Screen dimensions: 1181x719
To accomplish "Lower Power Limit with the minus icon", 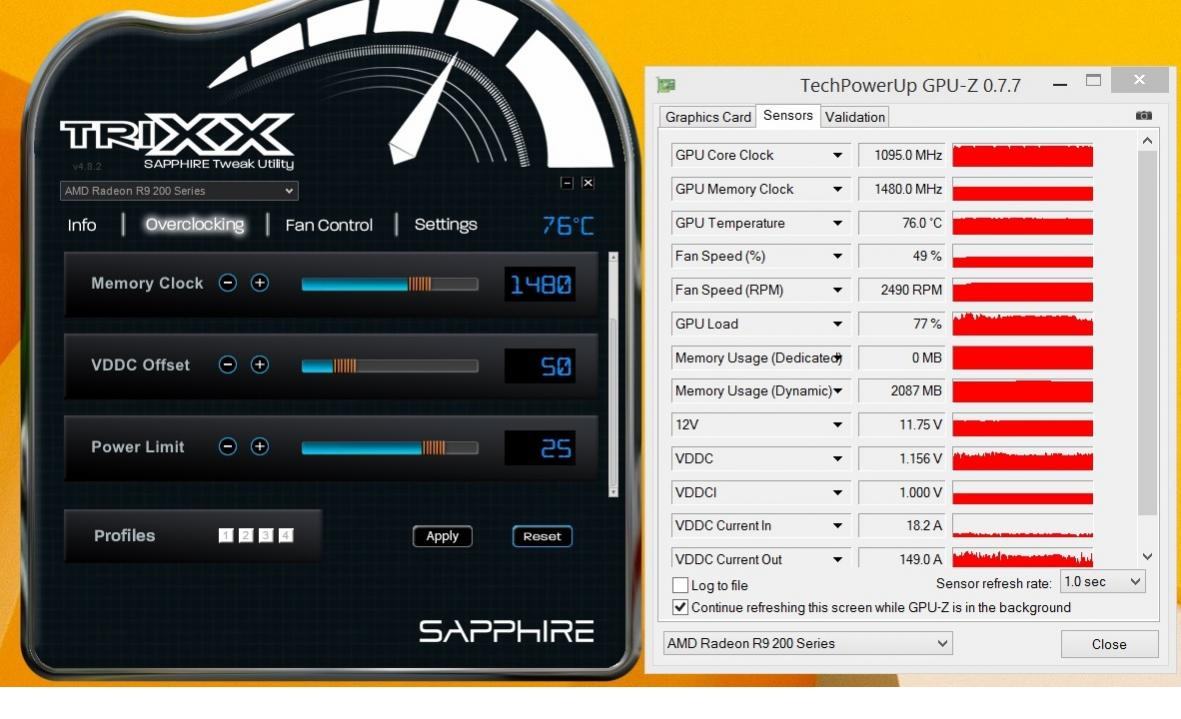I will click(227, 446).
